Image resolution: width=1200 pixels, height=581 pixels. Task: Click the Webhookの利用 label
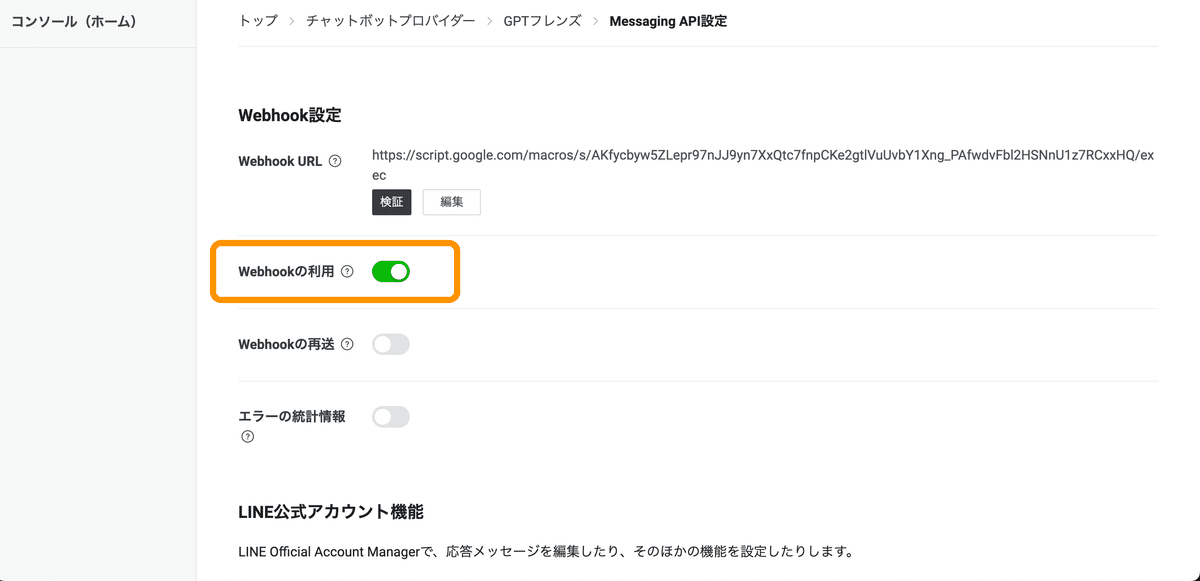pos(286,271)
